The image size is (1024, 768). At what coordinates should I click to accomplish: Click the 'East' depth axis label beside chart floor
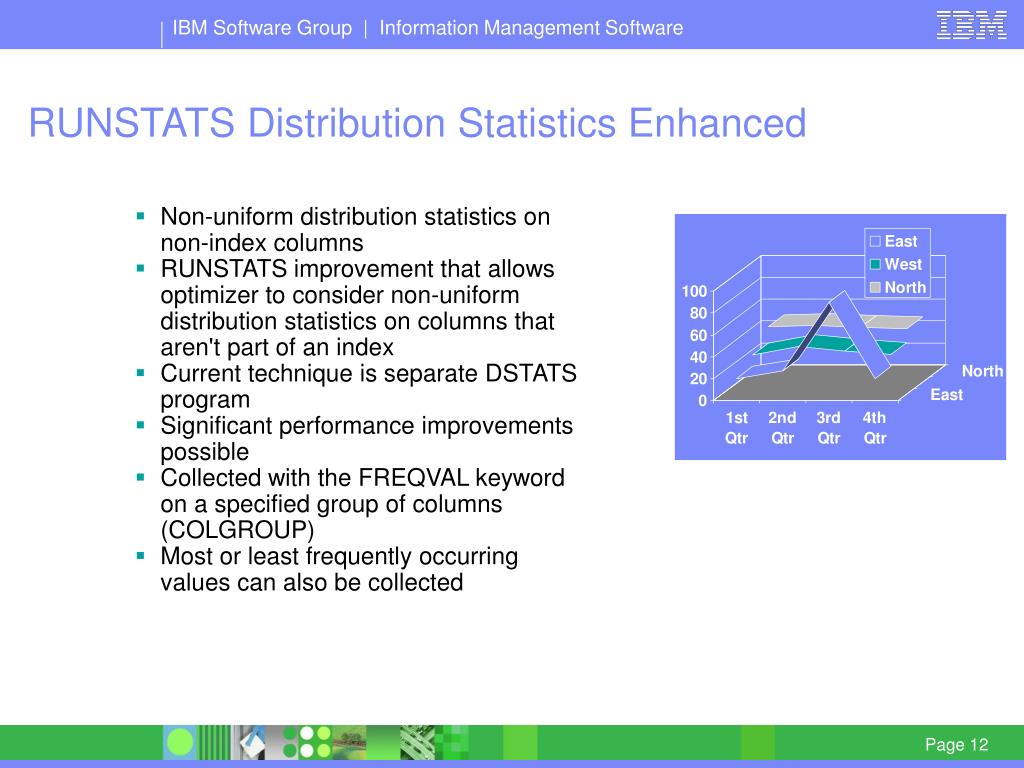click(946, 394)
